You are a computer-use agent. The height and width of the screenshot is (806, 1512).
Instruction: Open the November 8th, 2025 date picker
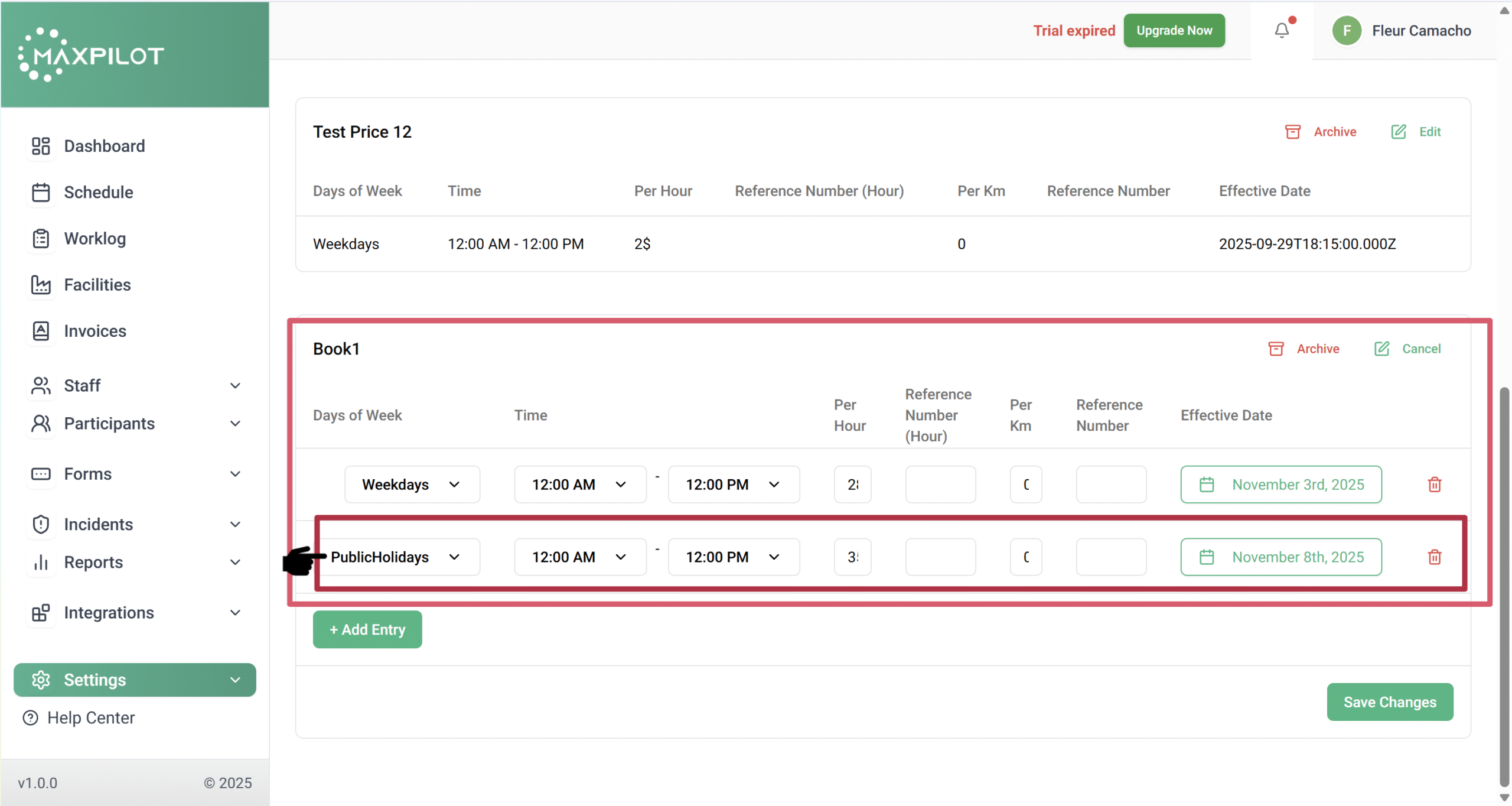1280,557
